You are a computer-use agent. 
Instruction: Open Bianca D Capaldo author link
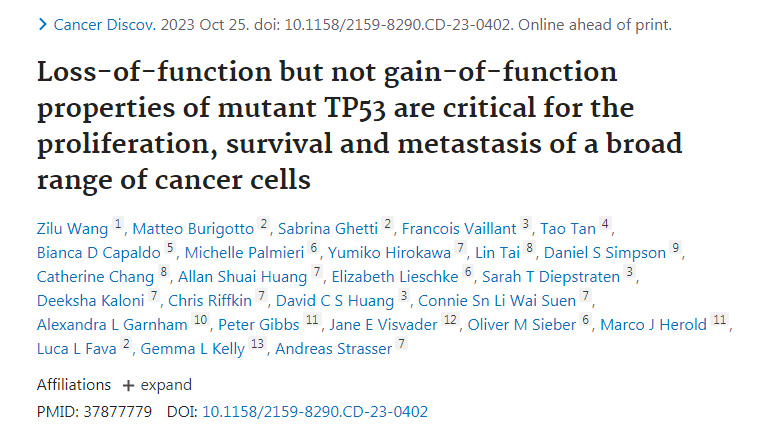click(99, 251)
